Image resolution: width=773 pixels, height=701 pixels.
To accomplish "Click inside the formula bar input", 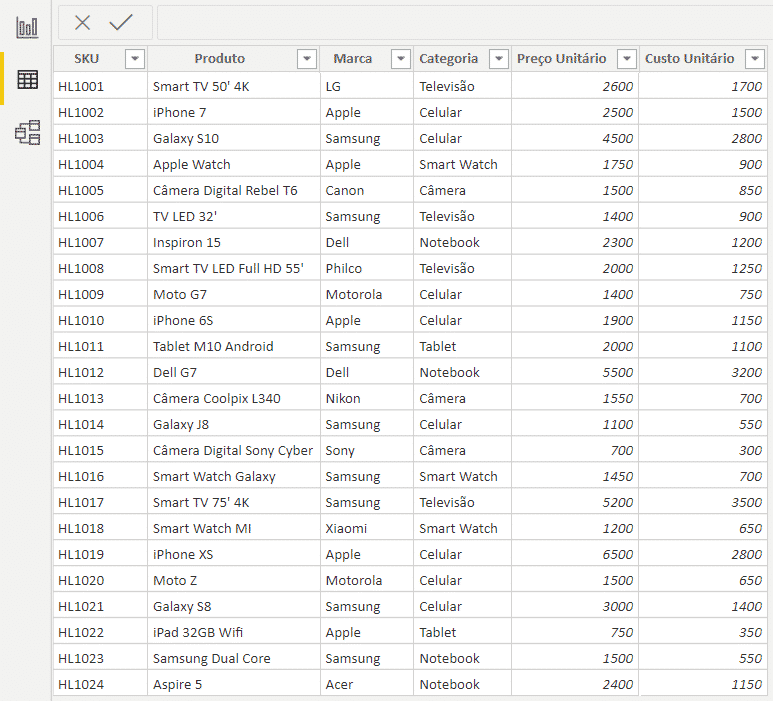I will [x=464, y=22].
